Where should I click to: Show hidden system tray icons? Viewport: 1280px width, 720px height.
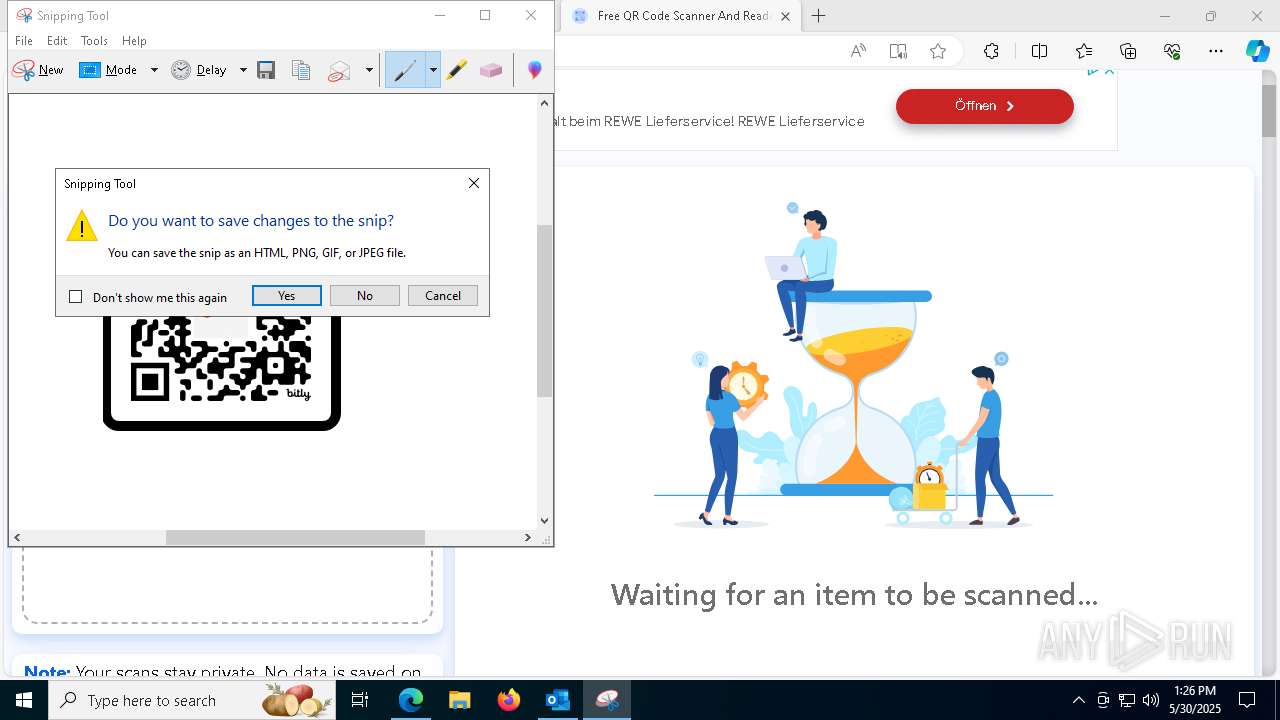[1079, 700]
